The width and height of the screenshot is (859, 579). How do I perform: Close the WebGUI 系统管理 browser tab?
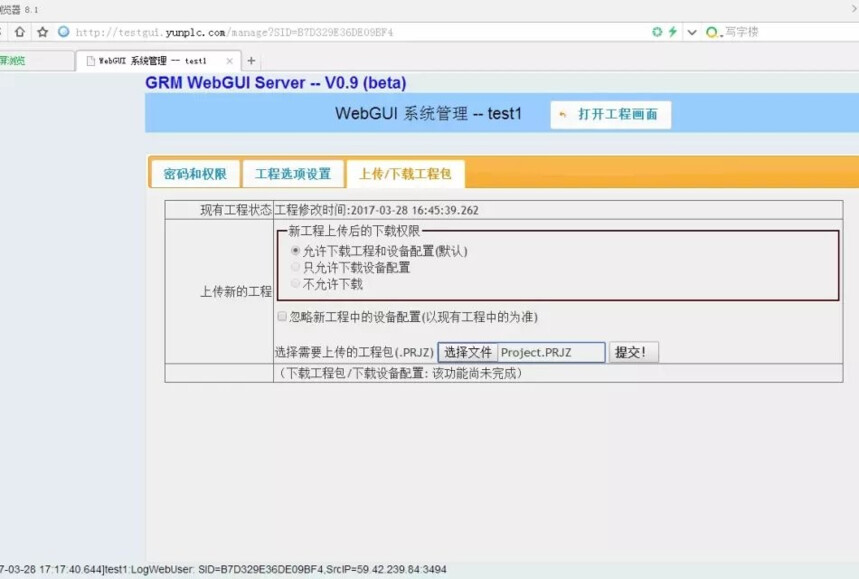(230, 61)
